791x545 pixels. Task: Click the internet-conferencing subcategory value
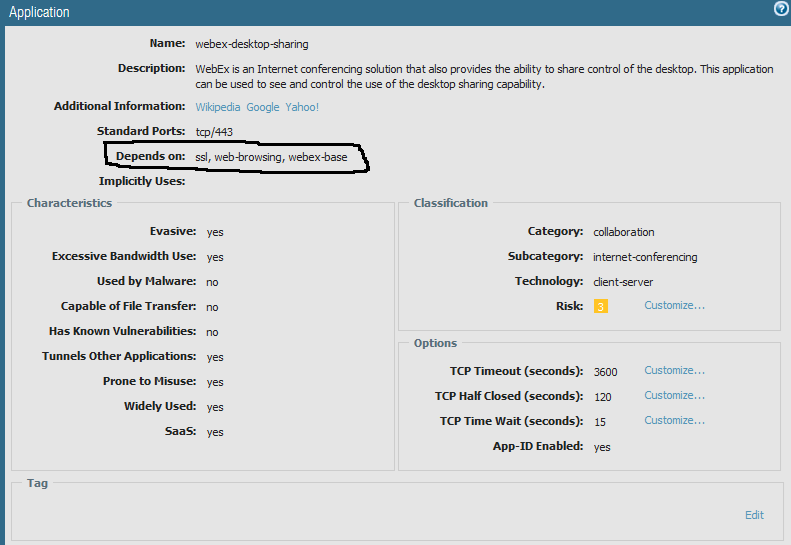click(x=645, y=257)
